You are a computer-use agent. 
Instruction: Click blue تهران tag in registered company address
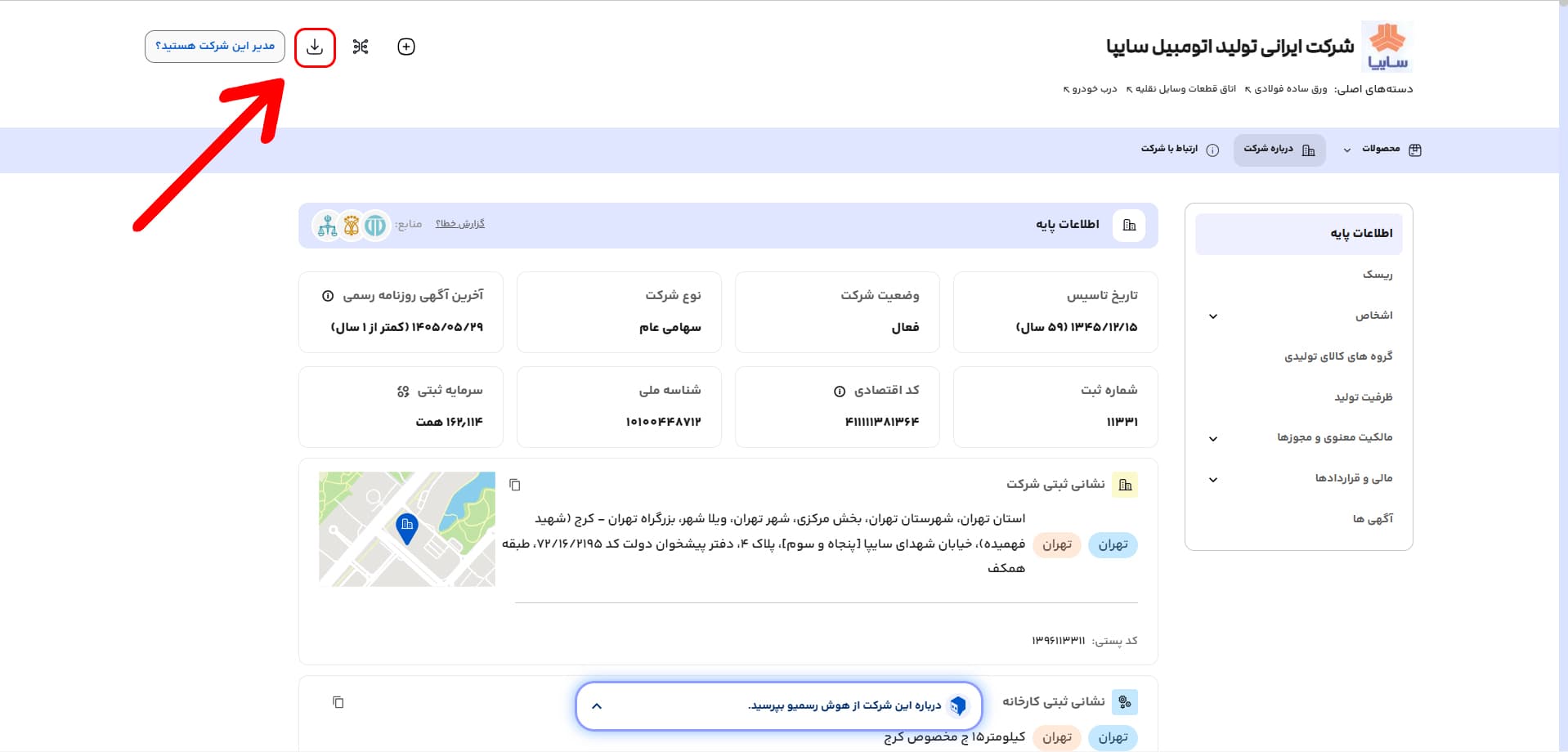coord(1113,545)
